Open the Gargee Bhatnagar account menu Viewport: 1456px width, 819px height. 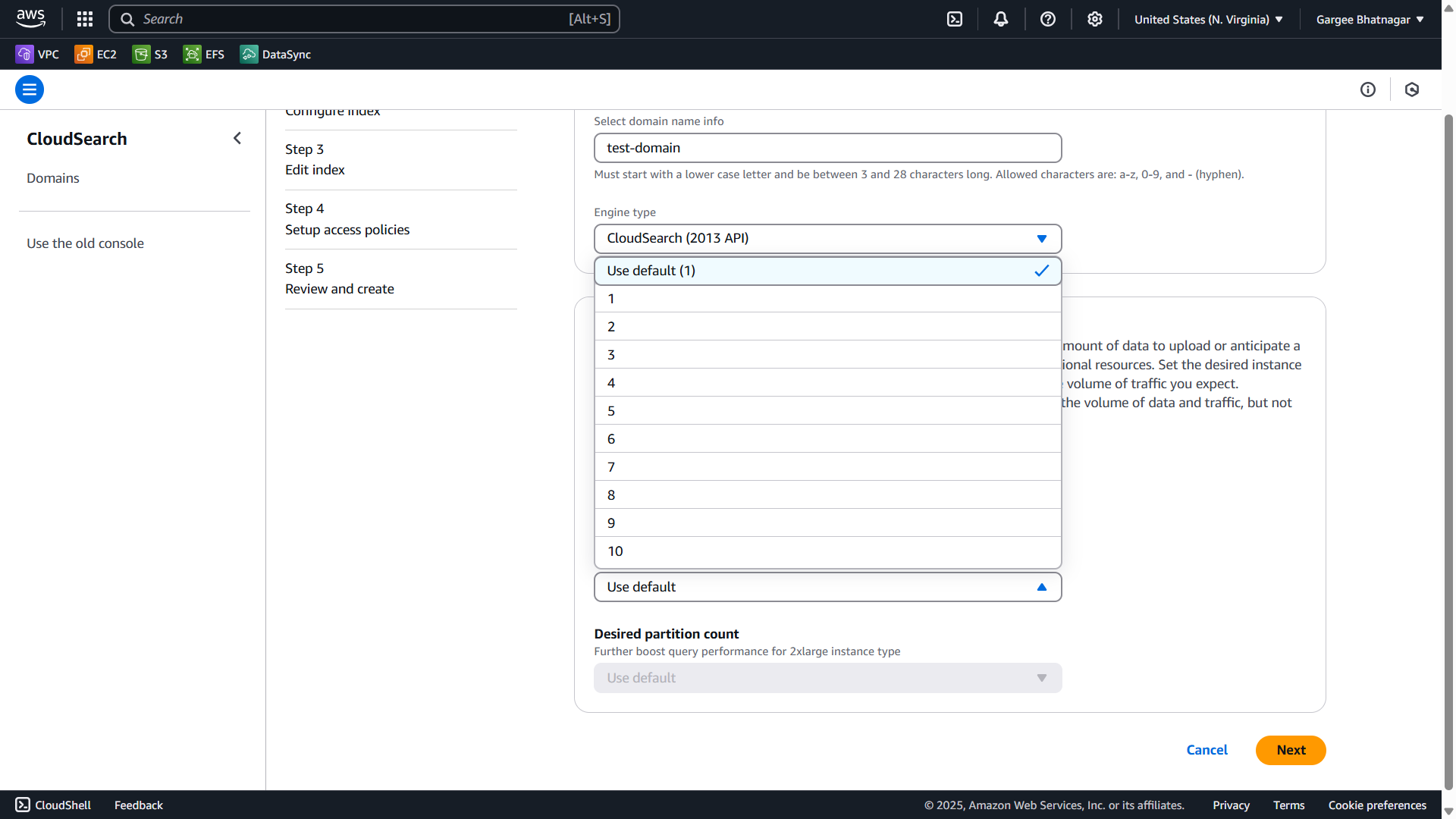coord(1370,19)
